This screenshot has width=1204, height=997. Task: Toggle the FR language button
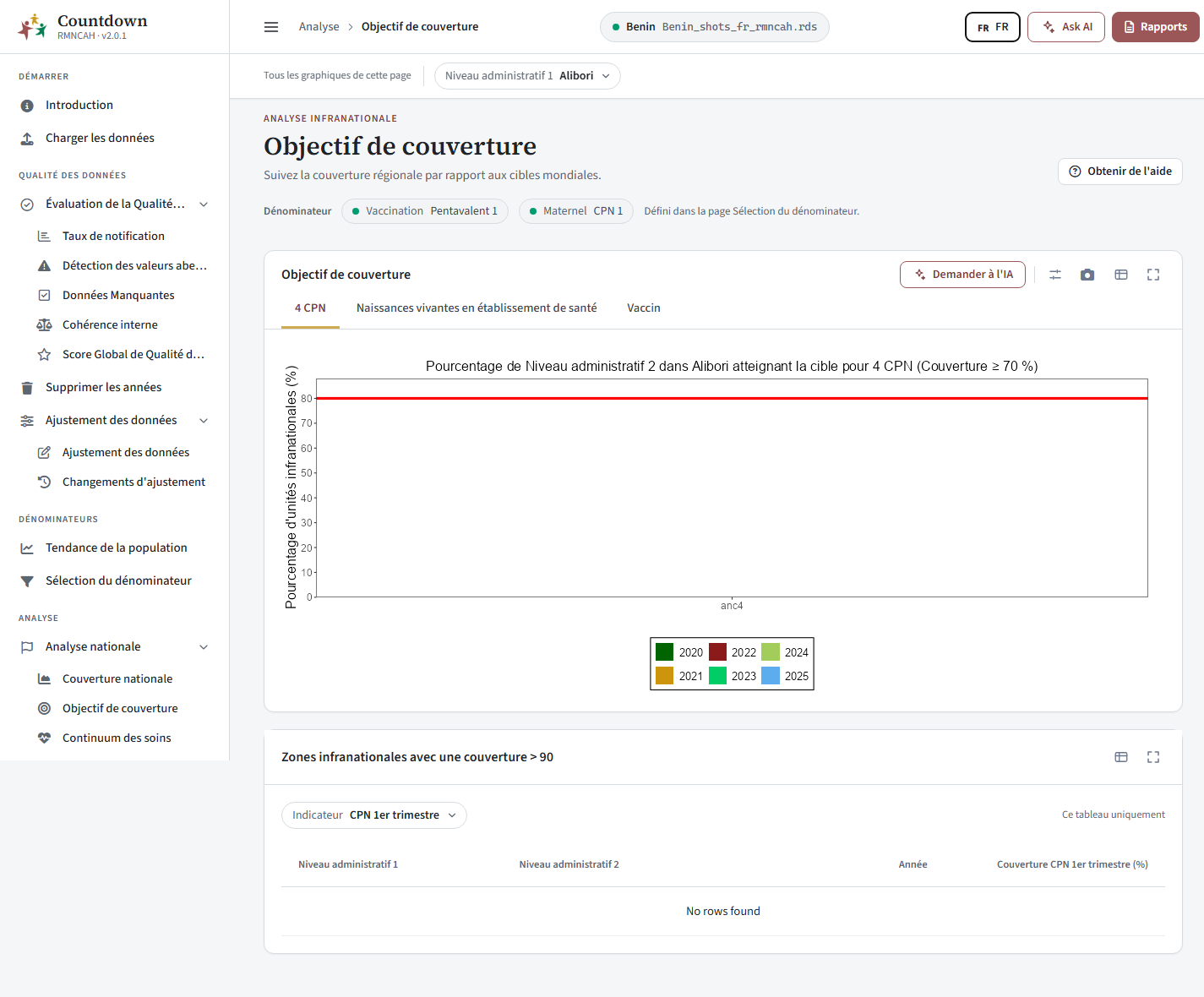993,27
